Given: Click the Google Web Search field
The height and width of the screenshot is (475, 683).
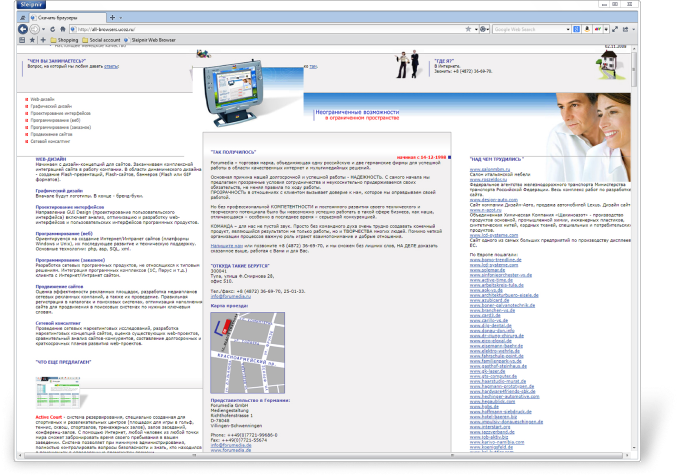Looking at the screenshot, I should (x=529, y=29).
